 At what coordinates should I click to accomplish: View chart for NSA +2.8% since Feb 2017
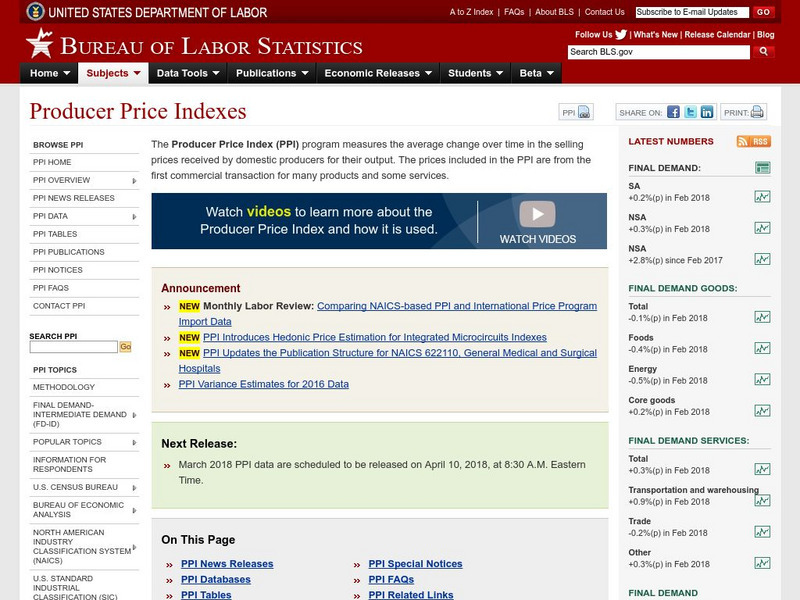pos(762,259)
